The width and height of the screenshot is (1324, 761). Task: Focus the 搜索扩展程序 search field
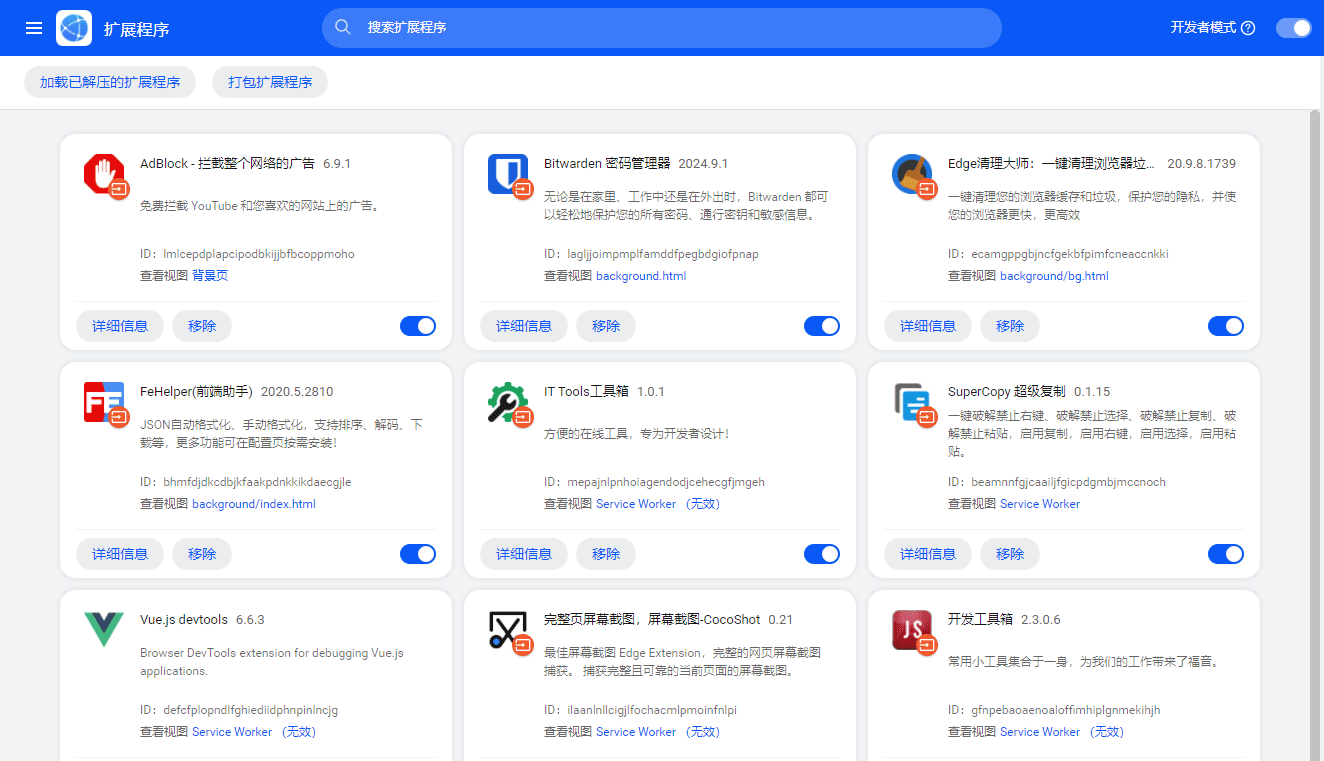(x=662, y=28)
